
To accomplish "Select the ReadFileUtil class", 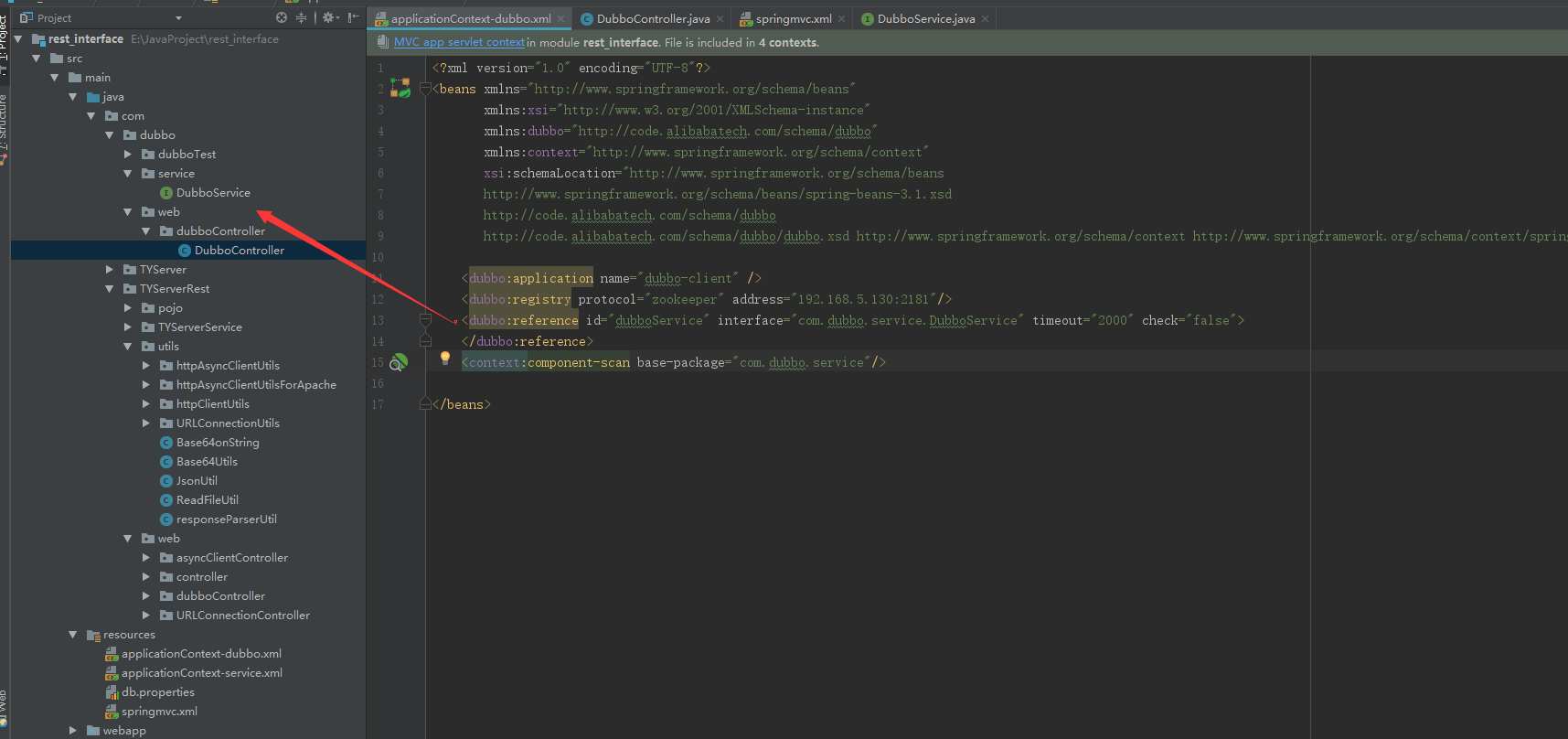I will [199, 500].
